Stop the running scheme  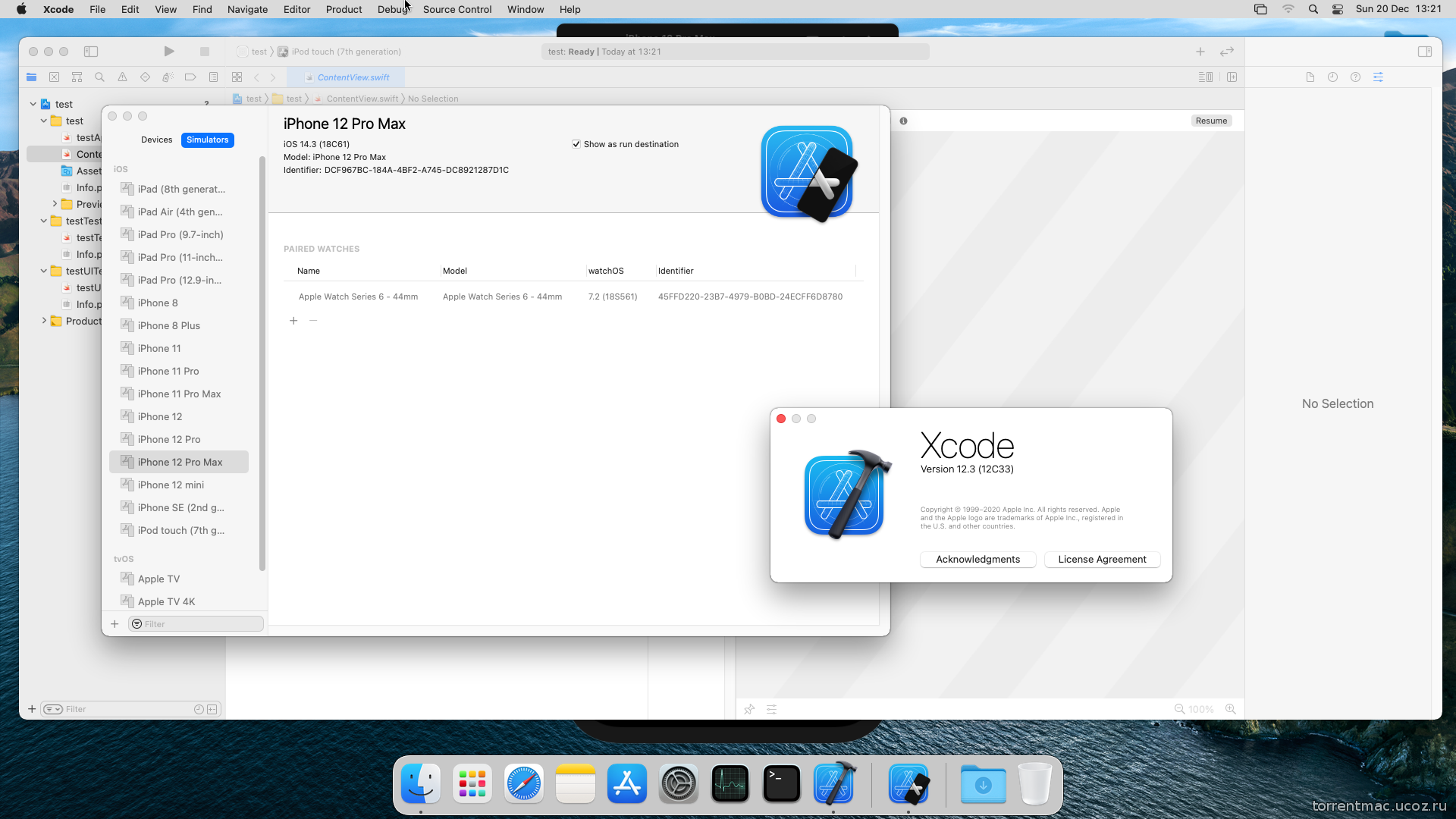point(204,52)
